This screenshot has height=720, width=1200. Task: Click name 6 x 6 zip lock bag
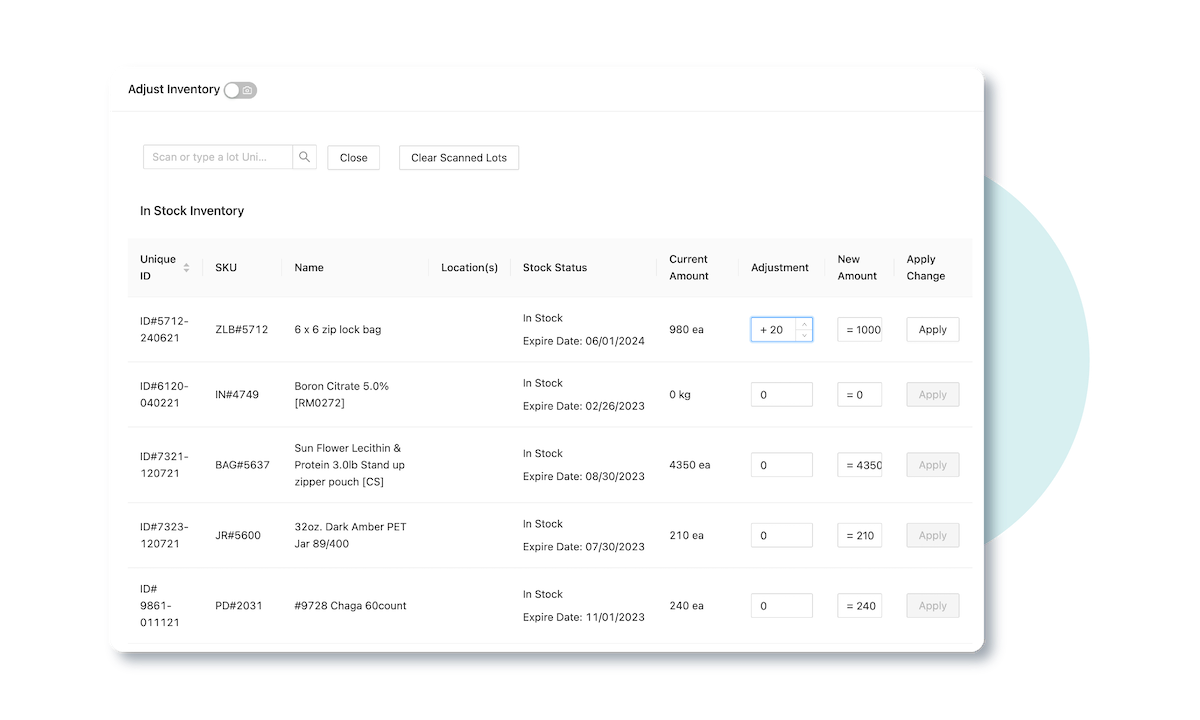pyautogui.click(x=338, y=330)
